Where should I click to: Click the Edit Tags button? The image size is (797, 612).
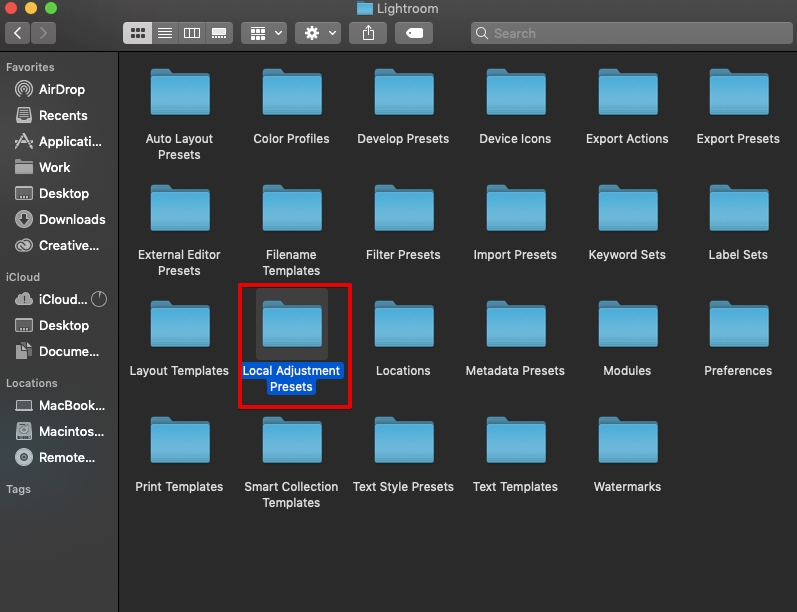[414, 33]
